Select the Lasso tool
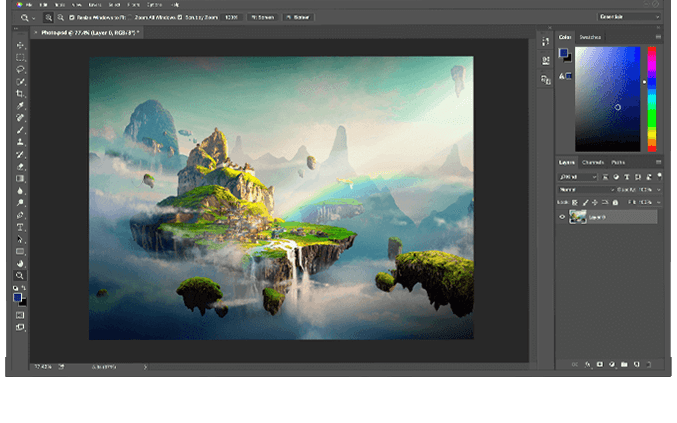 tap(20, 69)
